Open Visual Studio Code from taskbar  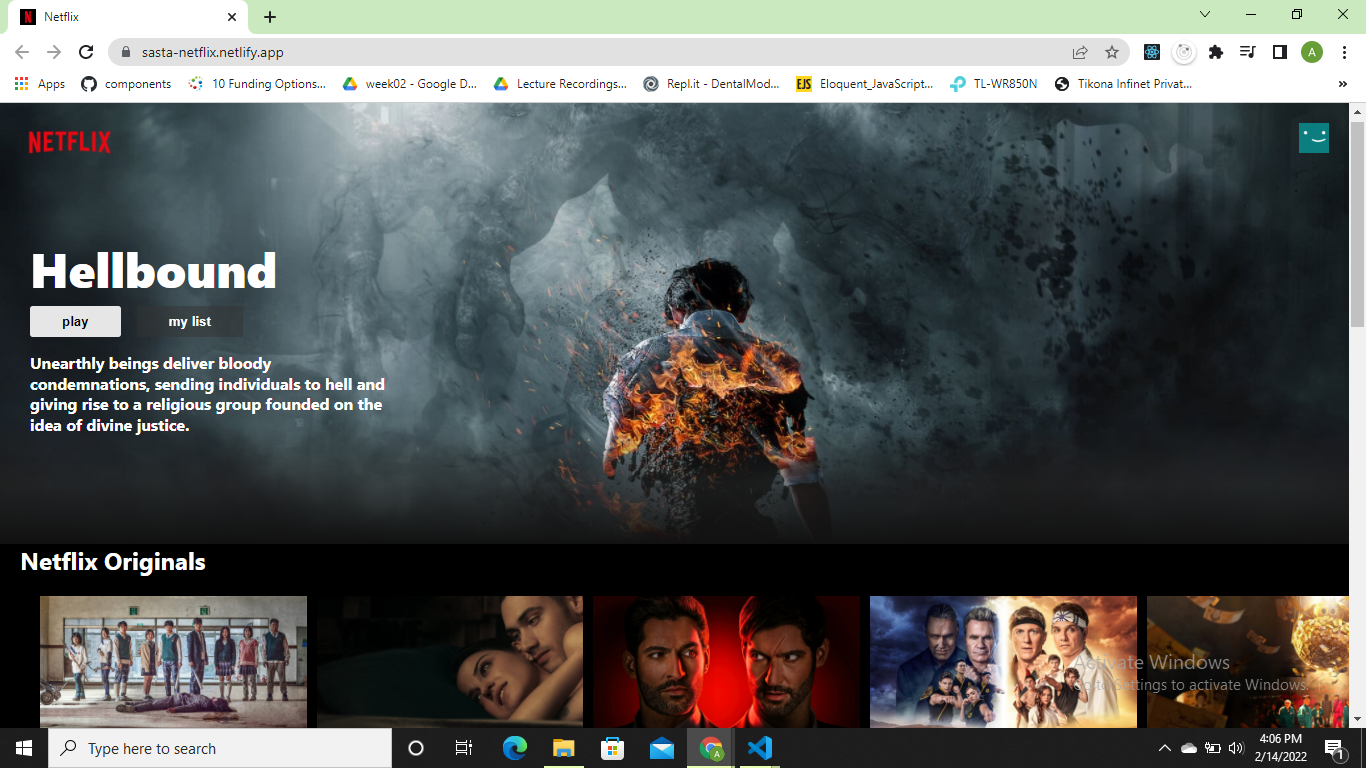pos(760,748)
